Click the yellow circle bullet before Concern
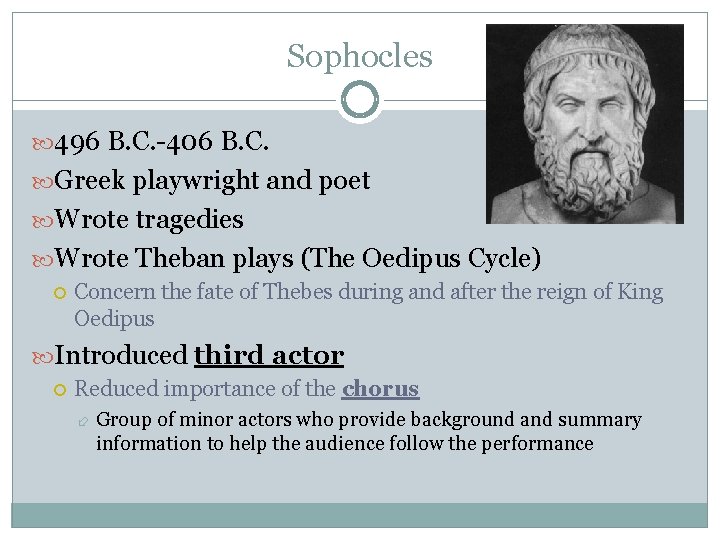The width and height of the screenshot is (720, 540). 60,293
